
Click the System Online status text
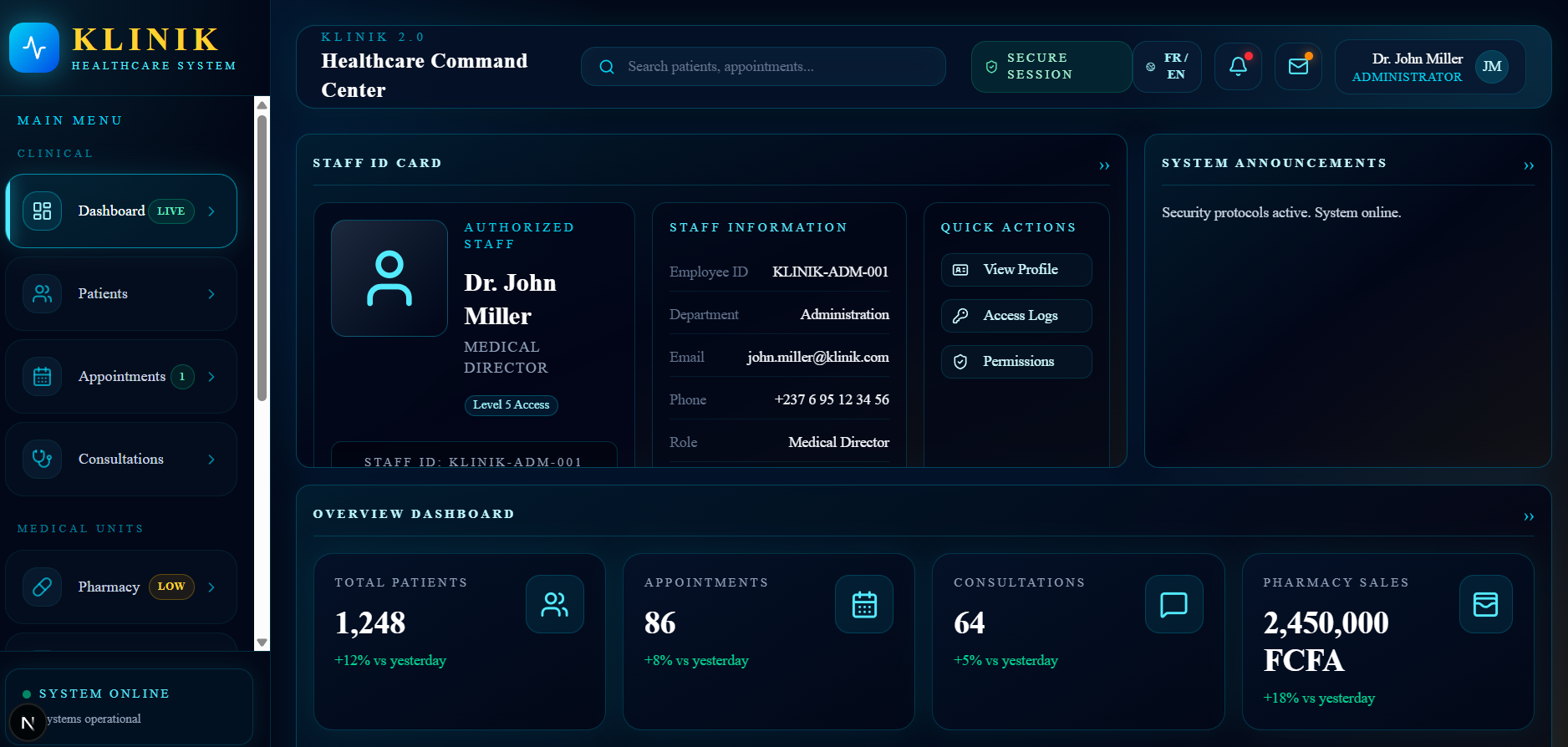pyautogui.click(x=104, y=694)
